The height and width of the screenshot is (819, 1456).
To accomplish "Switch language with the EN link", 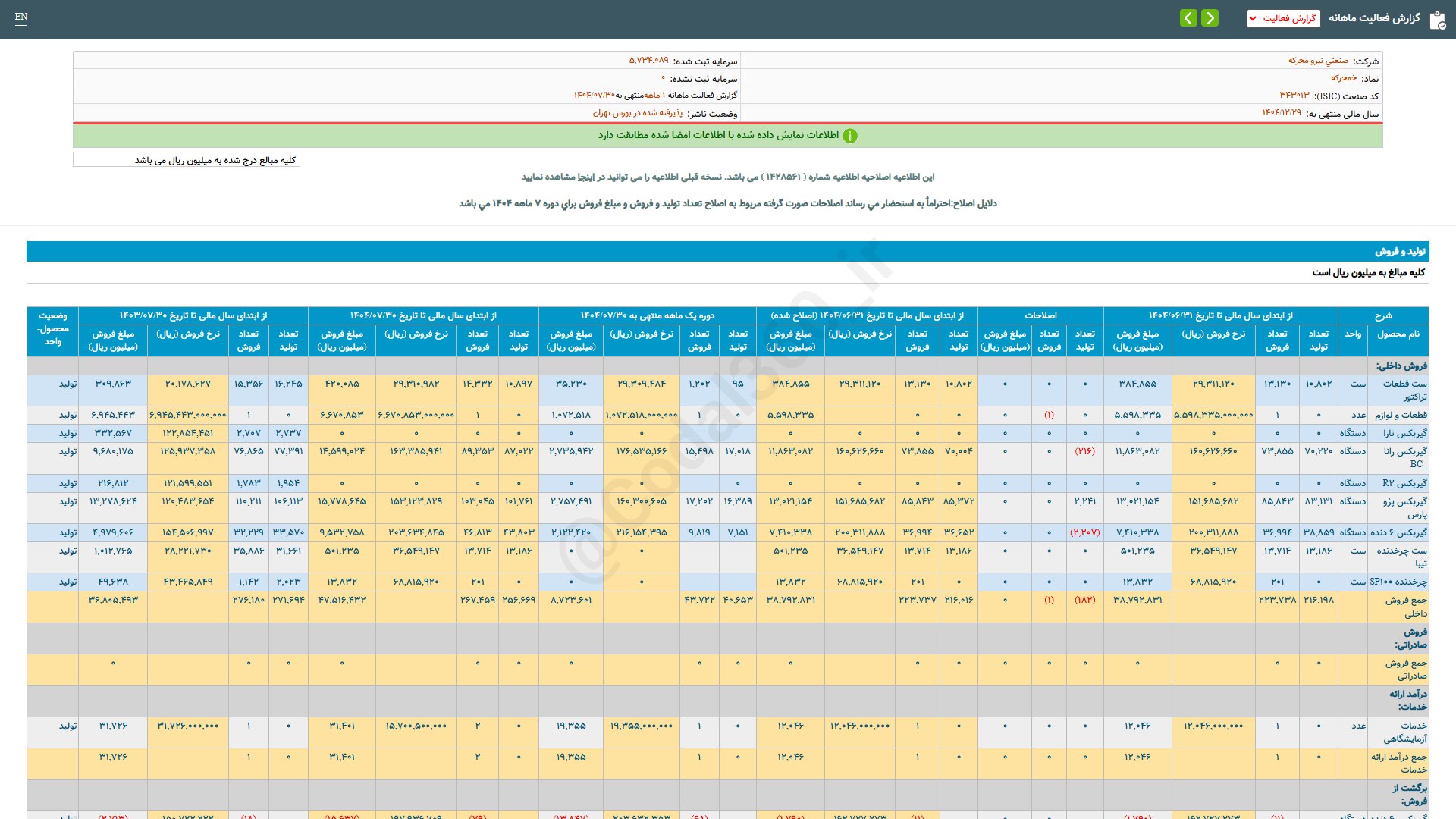I will [x=21, y=17].
